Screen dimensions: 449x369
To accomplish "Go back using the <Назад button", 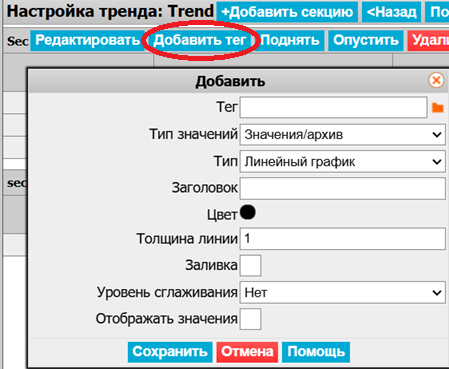I will coord(391,12).
